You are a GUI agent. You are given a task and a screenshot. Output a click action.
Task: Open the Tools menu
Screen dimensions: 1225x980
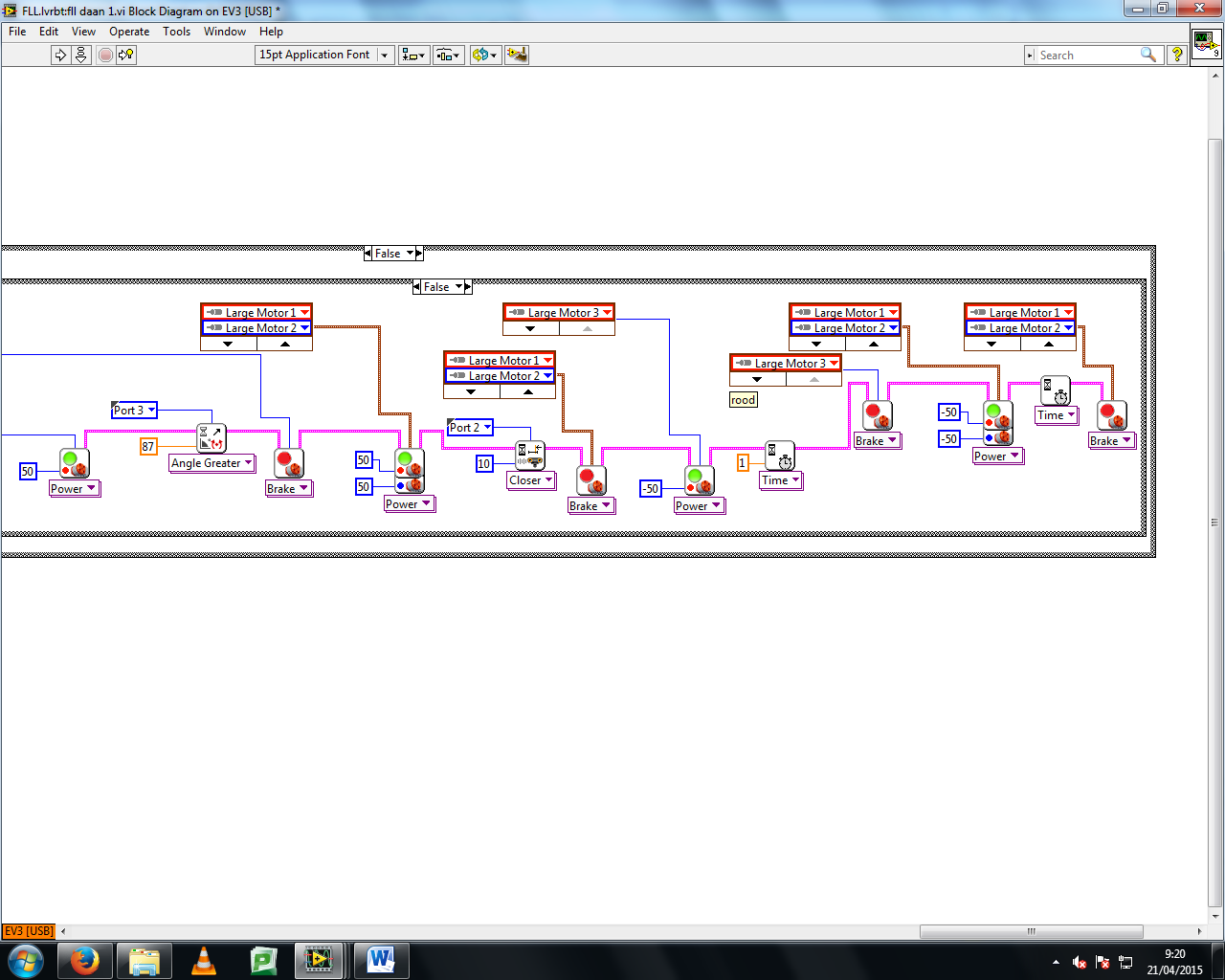pyautogui.click(x=176, y=32)
